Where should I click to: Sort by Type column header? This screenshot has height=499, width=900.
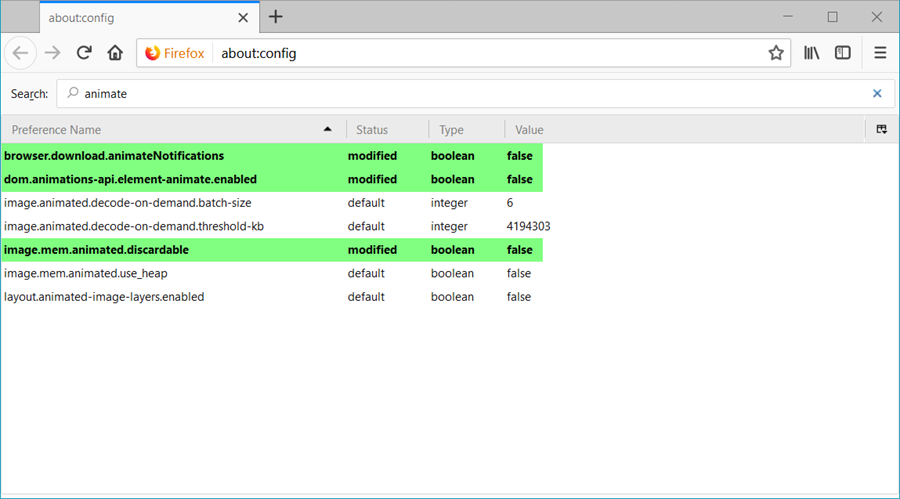click(467, 130)
